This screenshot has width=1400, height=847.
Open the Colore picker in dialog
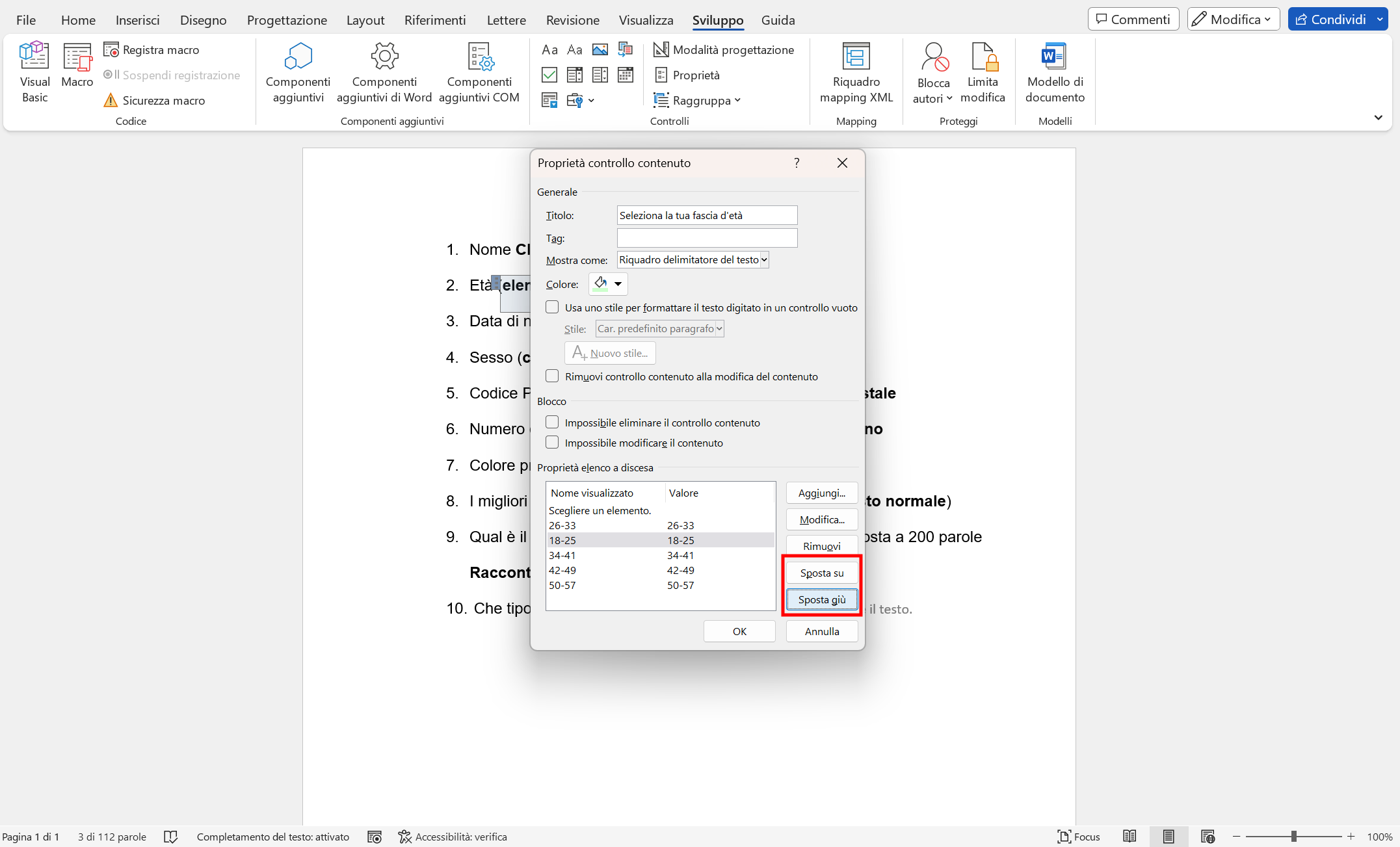pyautogui.click(x=608, y=284)
